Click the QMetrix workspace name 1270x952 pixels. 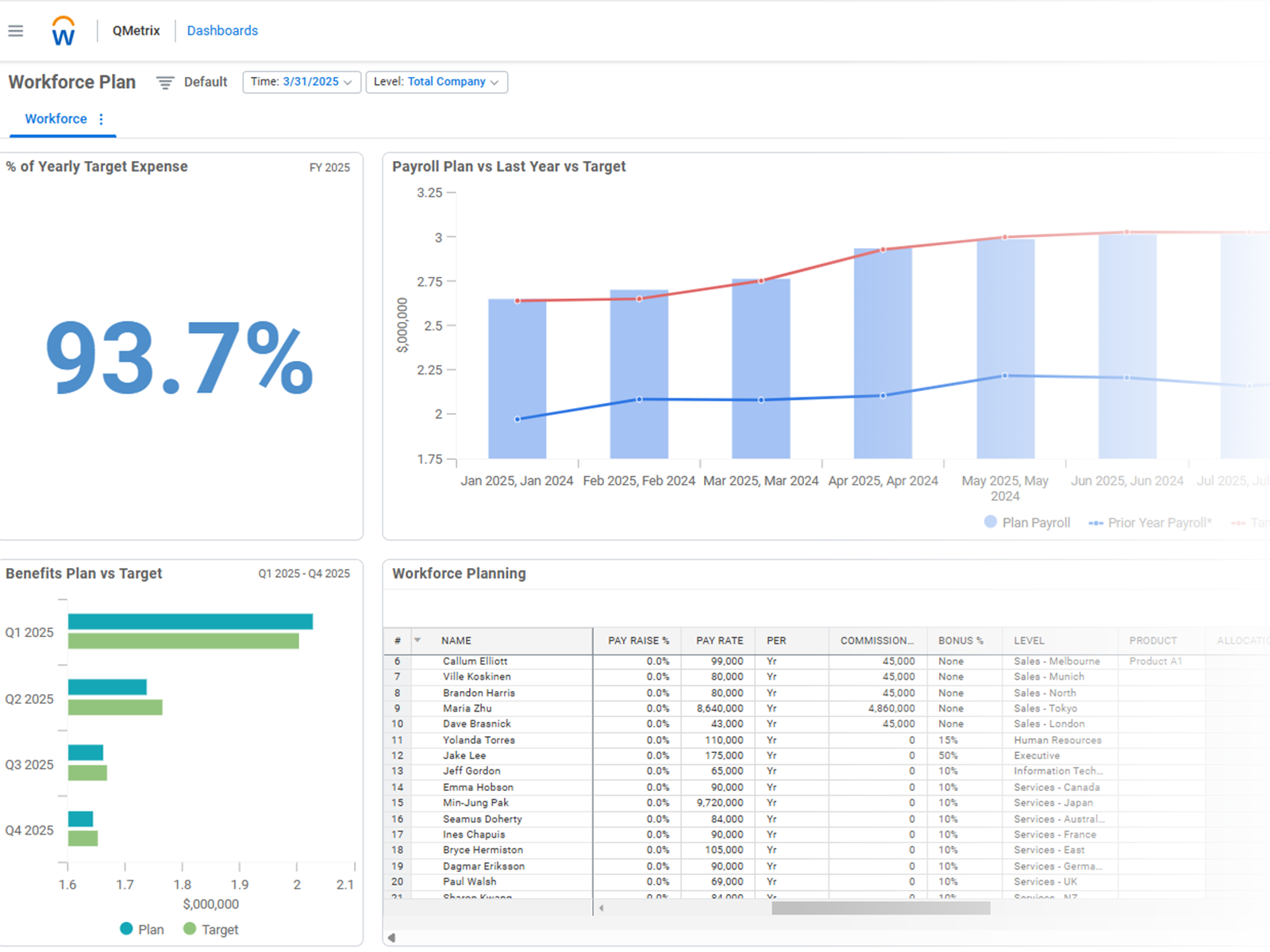pos(136,31)
